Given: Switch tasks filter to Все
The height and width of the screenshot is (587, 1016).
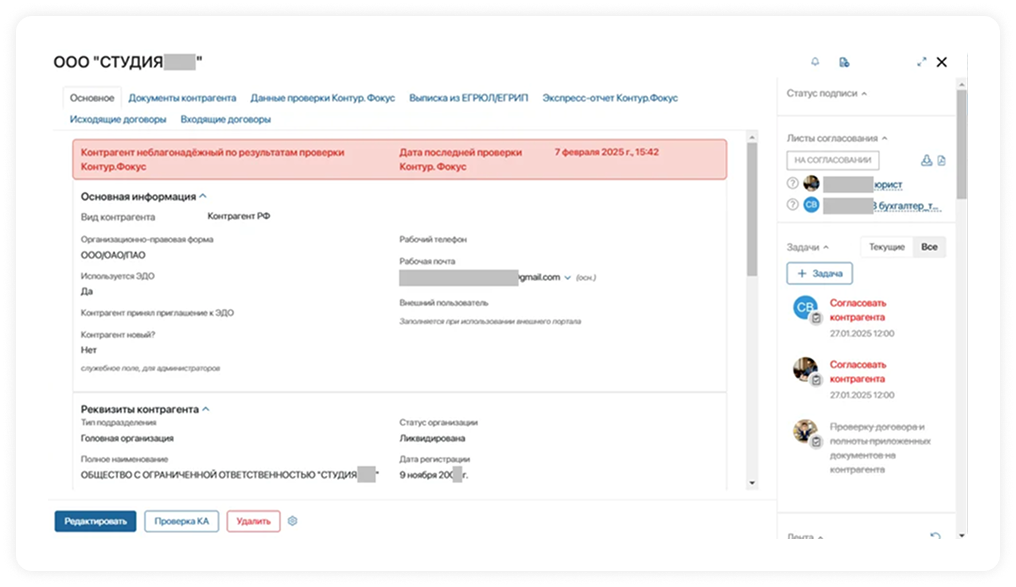Looking at the screenshot, I should (929, 246).
